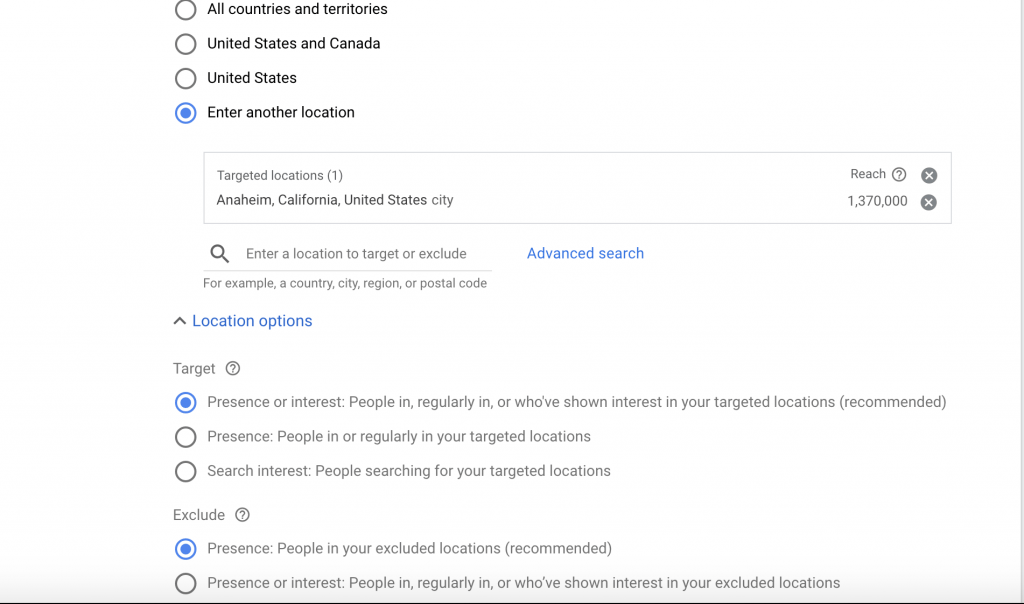Collapse Location options with chevron arrow
The width and height of the screenshot is (1024, 604).
180,321
